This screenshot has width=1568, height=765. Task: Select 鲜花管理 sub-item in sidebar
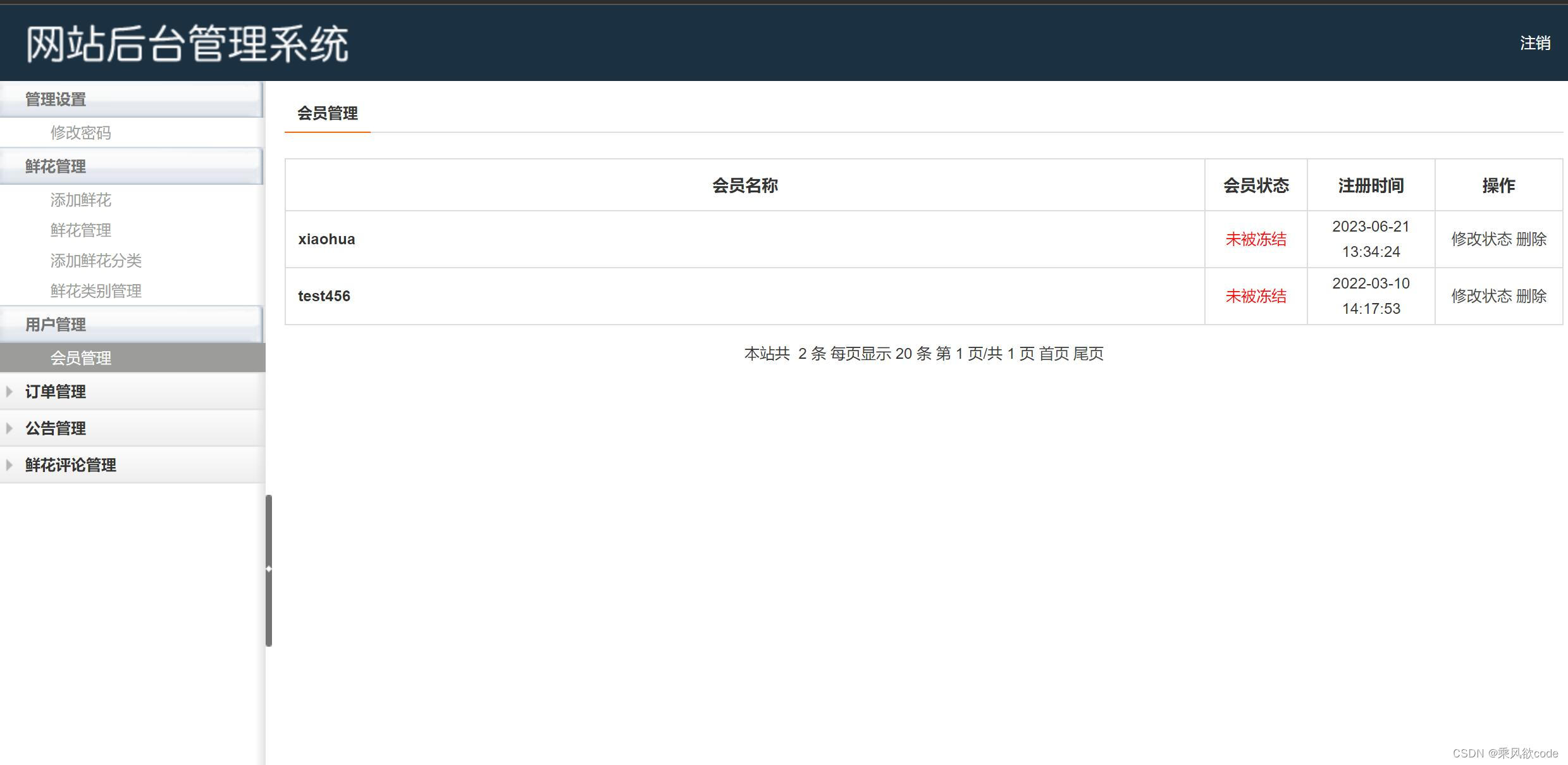point(80,230)
